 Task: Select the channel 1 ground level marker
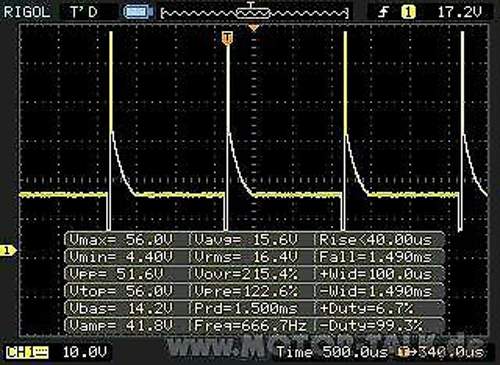7,250
